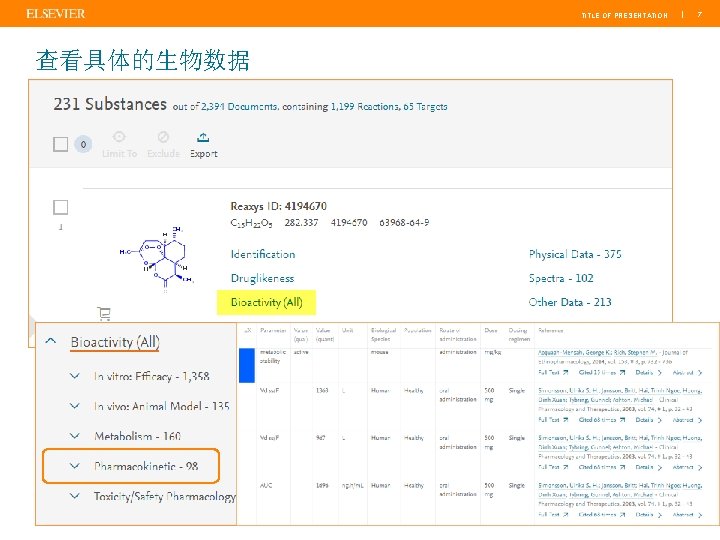The width and height of the screenshot is (720, 540).
Task: Select In vivo: Animal Model - 135 label
Action: click(162, 406)
